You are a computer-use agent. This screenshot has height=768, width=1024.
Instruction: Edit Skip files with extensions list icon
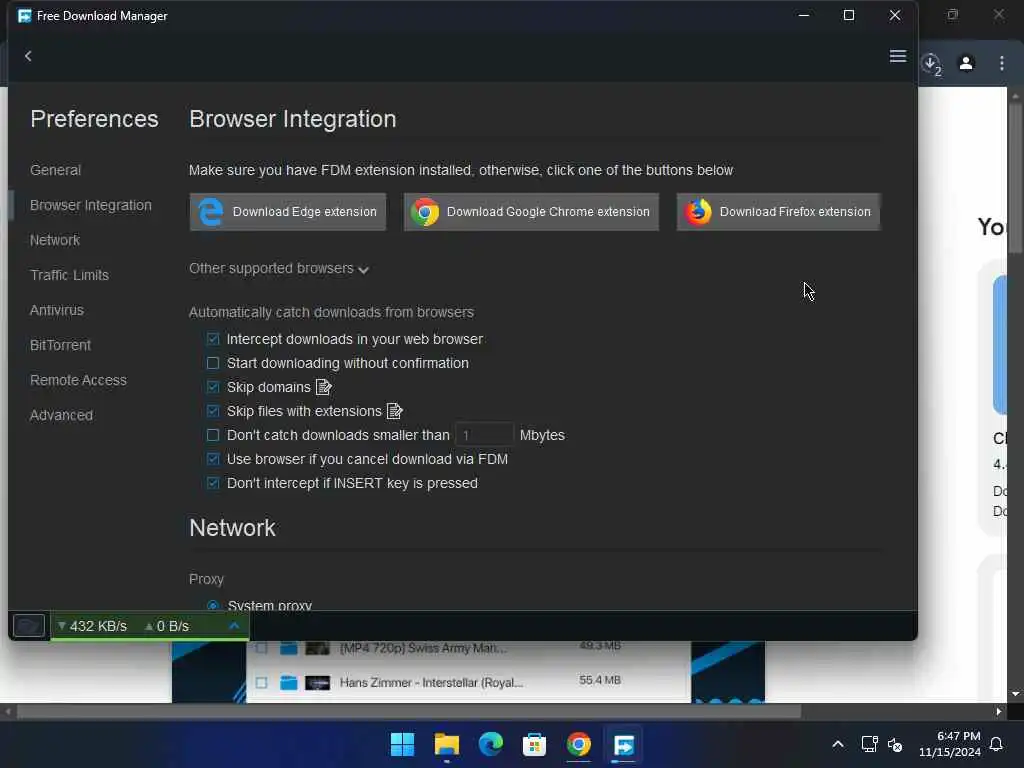point(394,411)
